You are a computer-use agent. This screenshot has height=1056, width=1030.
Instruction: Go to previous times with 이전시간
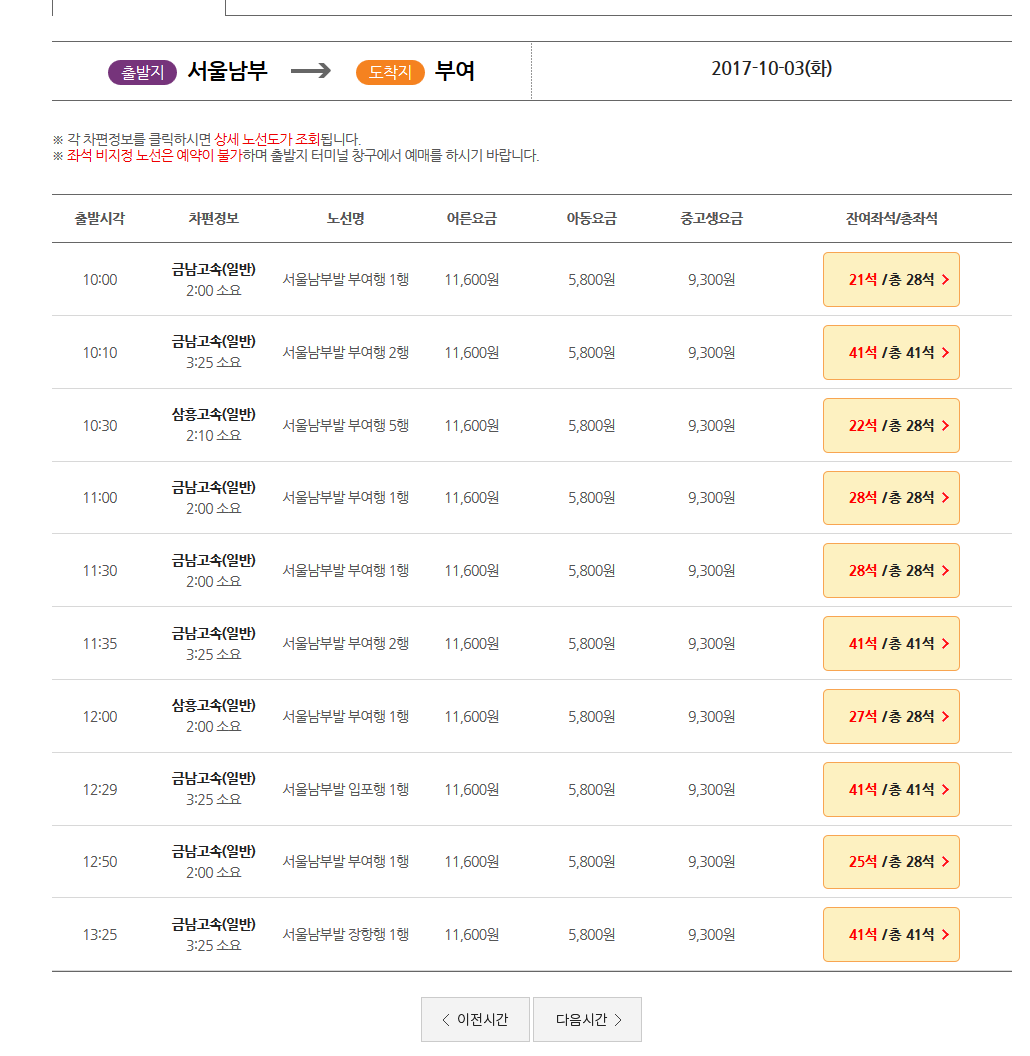point(475,1020)
